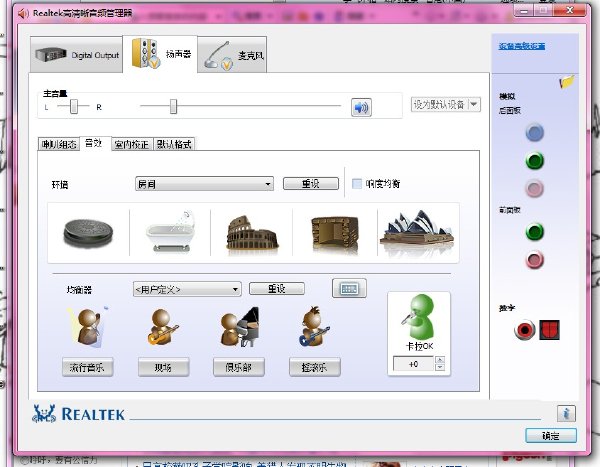Enable the 响度均衡 loudness checkbox
This screenshot has width=600, height=467.
pos(357,184)
